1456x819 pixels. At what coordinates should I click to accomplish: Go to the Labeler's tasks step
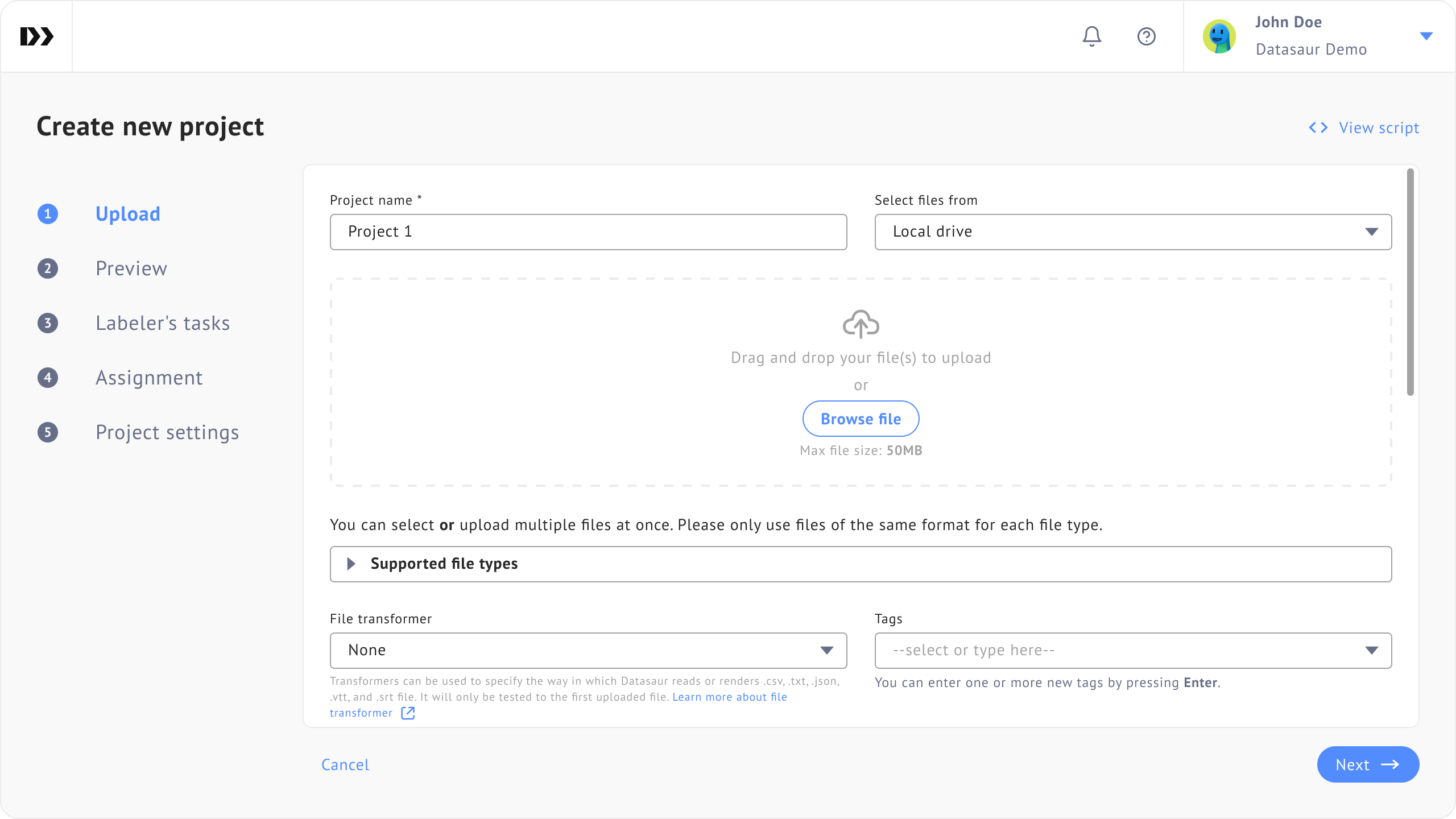tap(163, 323)
